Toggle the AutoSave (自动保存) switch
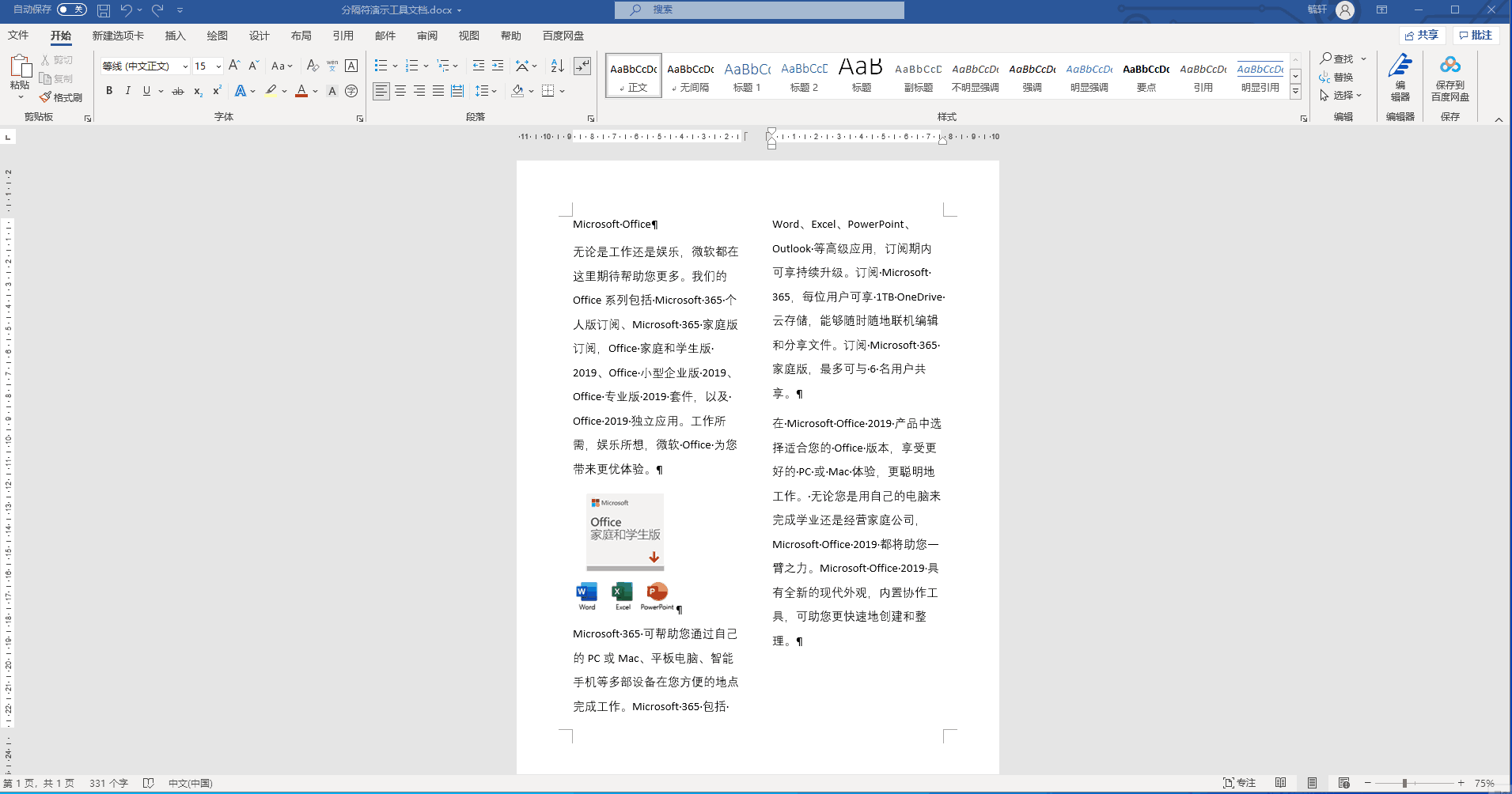 point(72,9)
